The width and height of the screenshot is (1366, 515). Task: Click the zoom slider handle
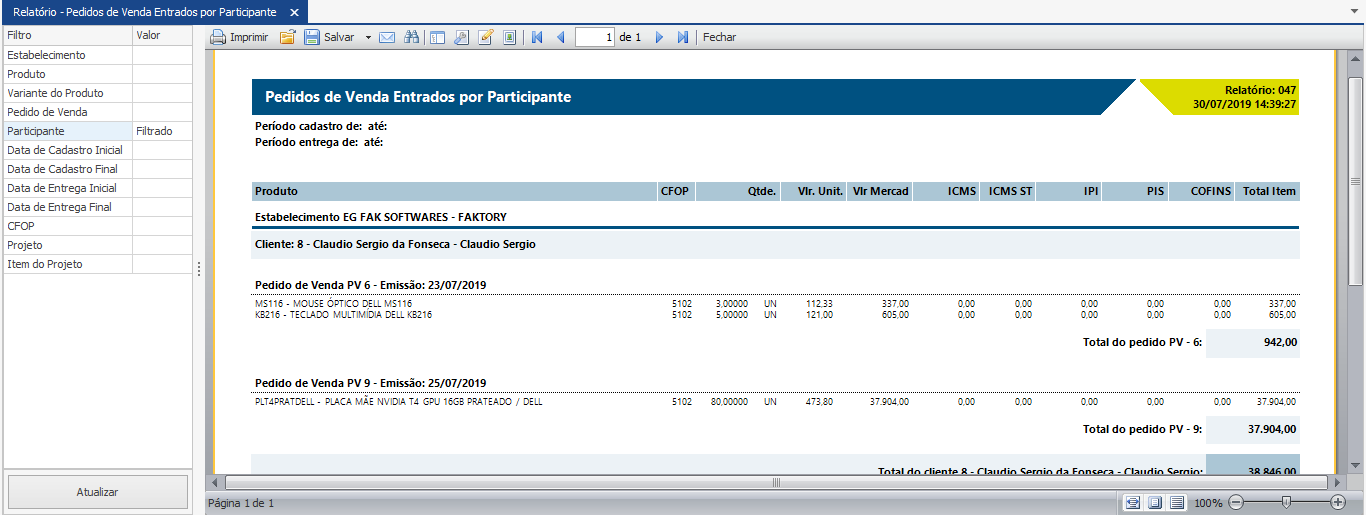coord(1286,502)
